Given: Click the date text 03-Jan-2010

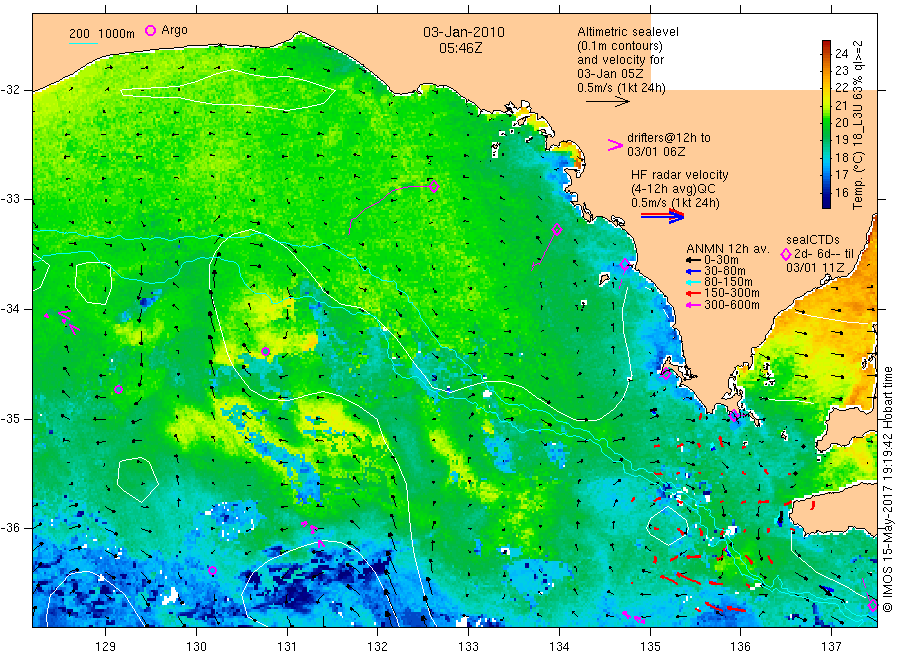Looking at the screenshot, I should (x=464, y=32).
